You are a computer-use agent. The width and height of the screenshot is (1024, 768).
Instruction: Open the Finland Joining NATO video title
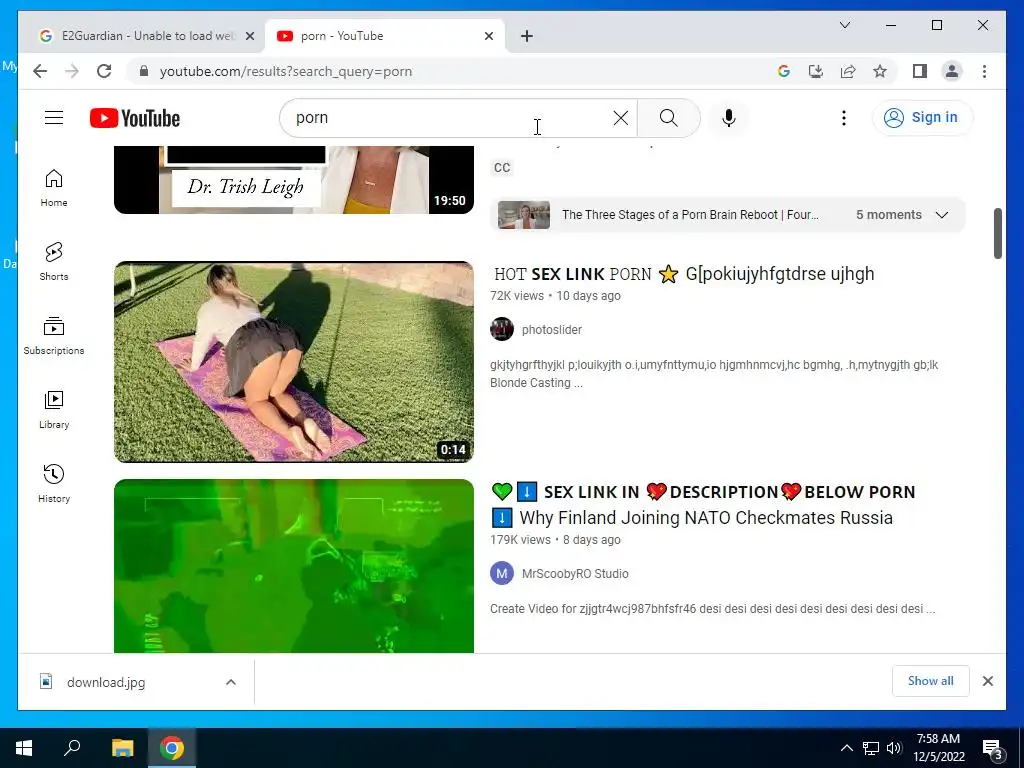point(703,505)
